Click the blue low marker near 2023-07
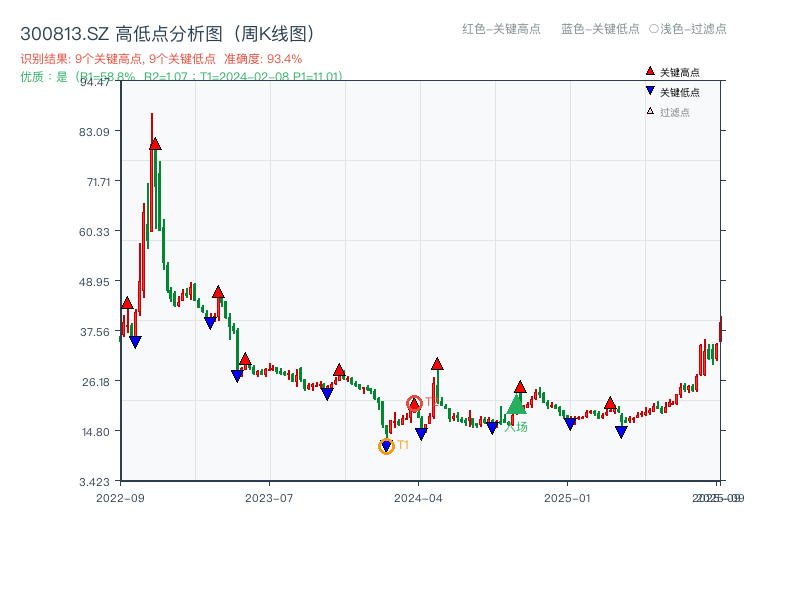Screen dimensions: 800x600 click(237, 375)
